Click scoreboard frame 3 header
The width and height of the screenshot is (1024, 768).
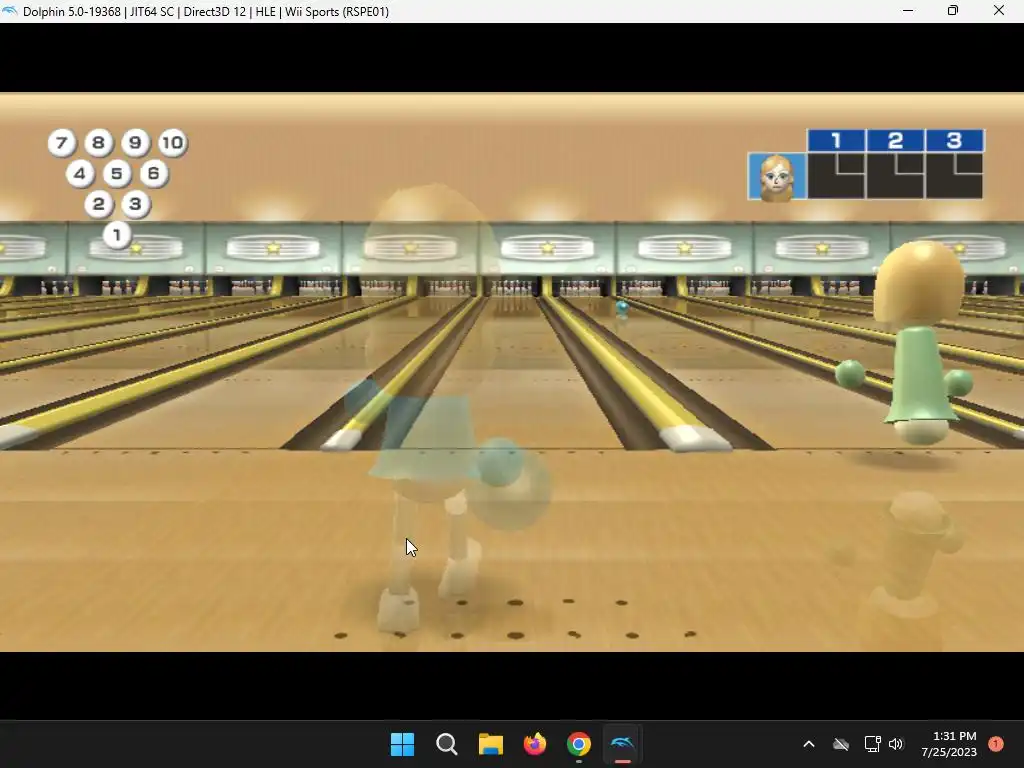click(954, 140)
